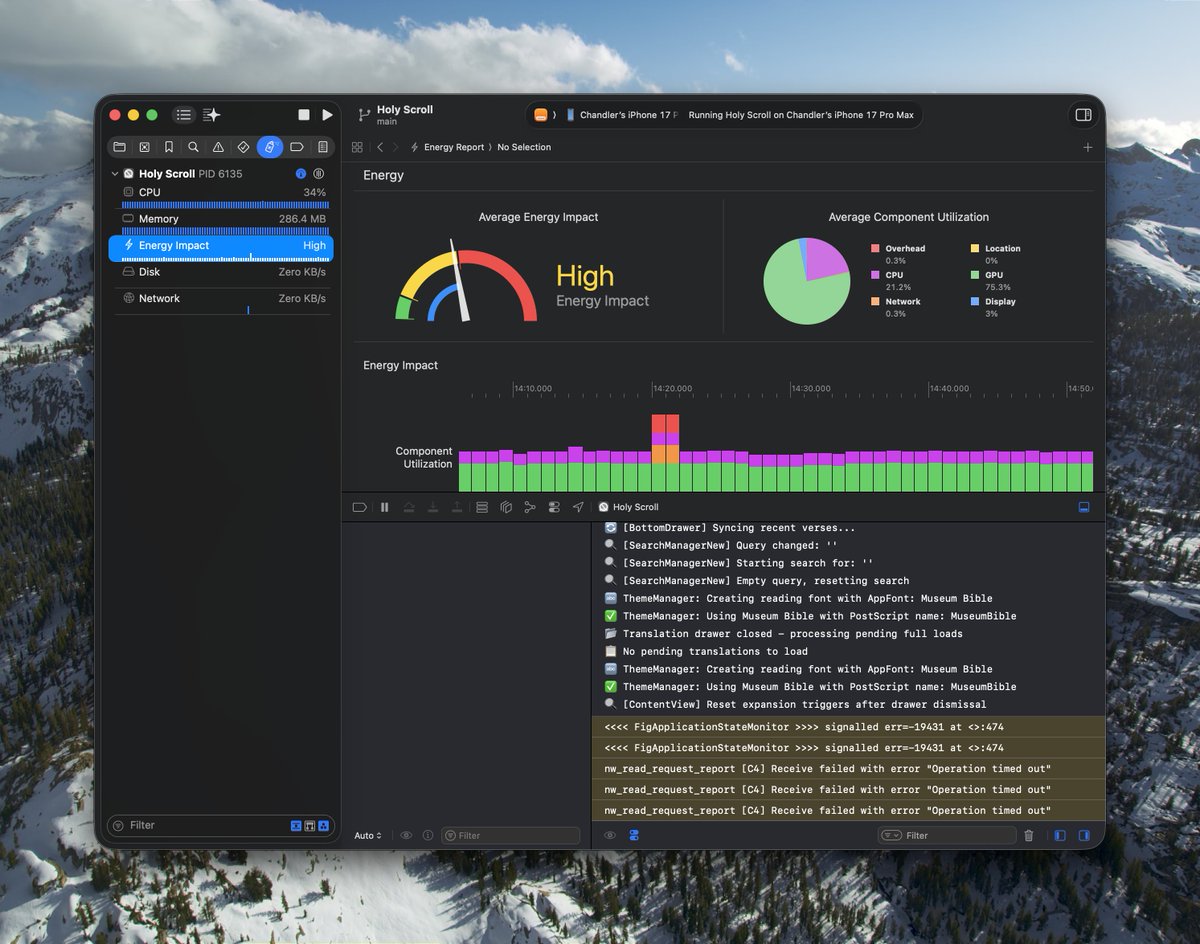Click the navigator filter options icon
The image size is (1200, 944).
[119, 826]
